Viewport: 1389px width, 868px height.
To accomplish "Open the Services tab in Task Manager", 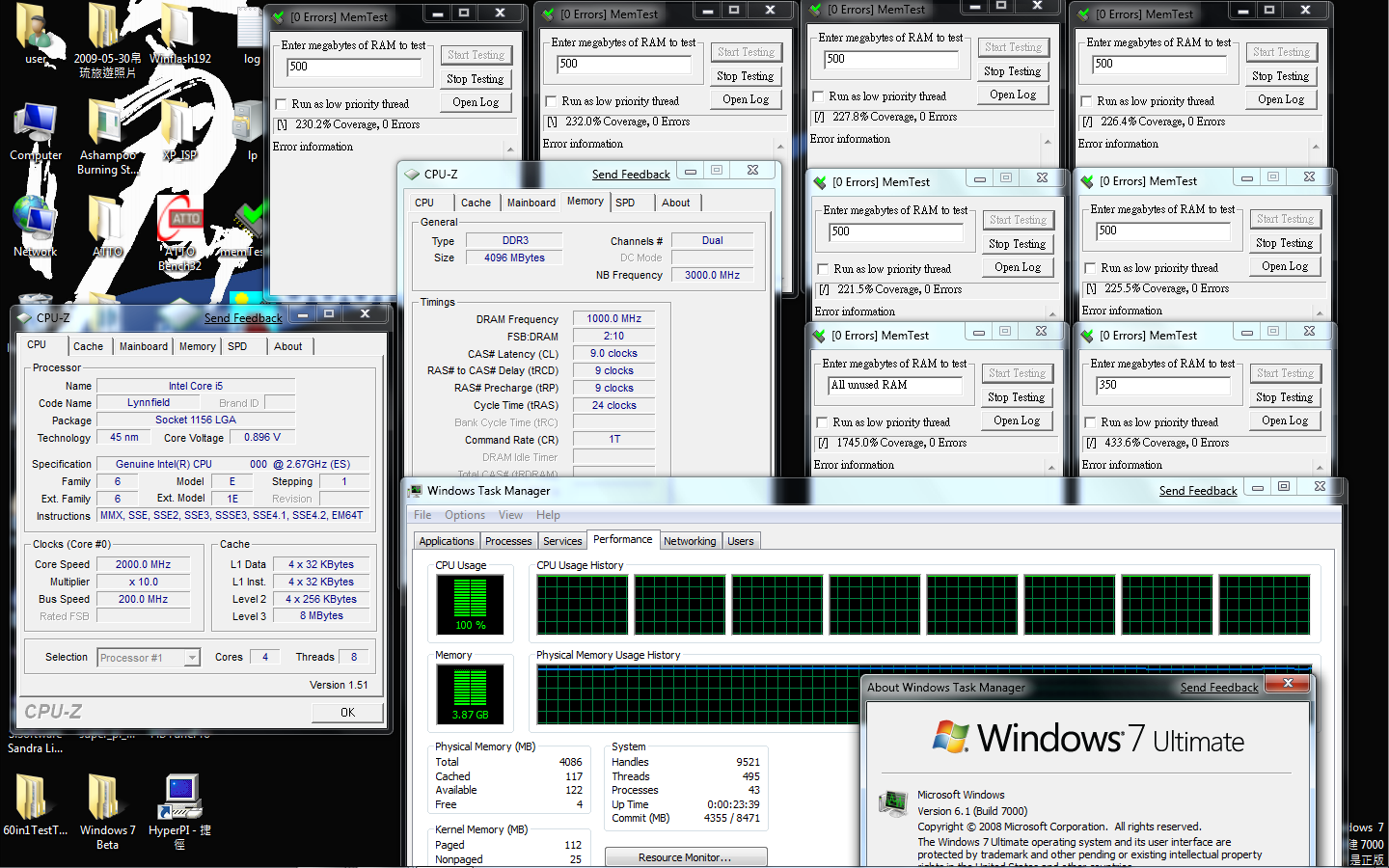I will tap(562, 541).
